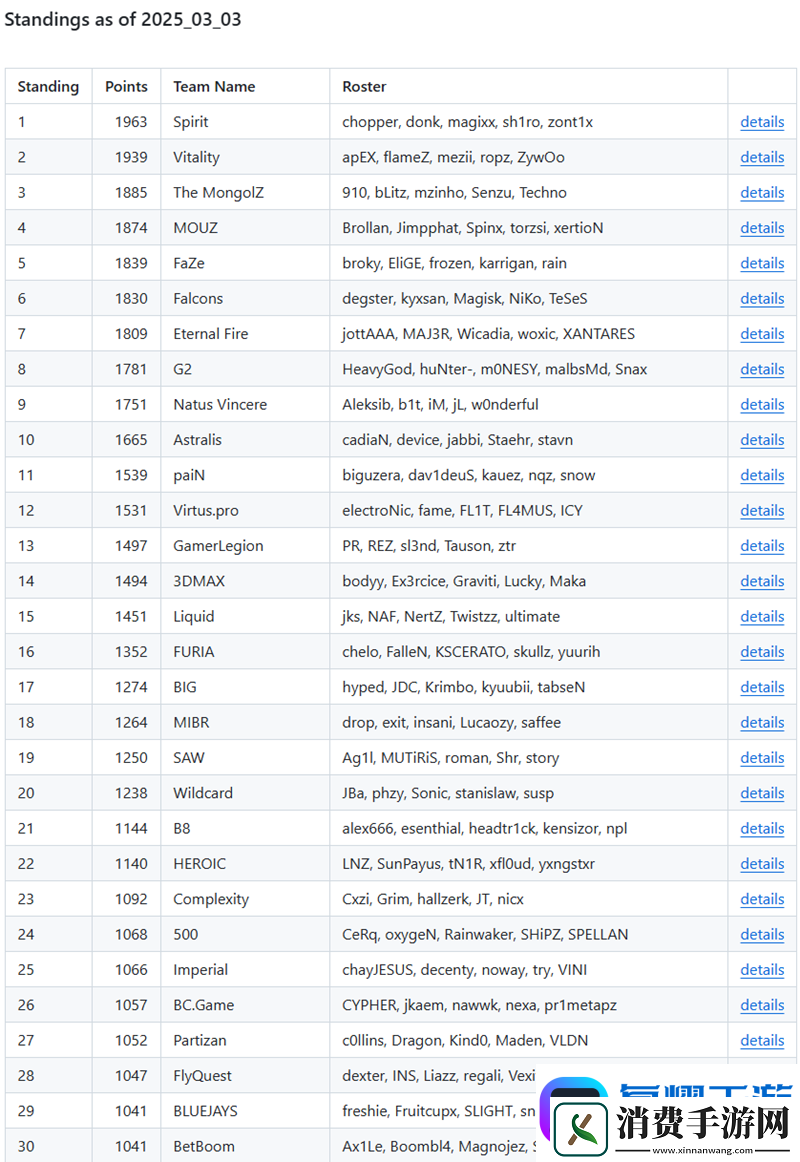Open details link for Wildcard
The image size is (800, 1162).
pyautogui.click(x=761, y=793)
